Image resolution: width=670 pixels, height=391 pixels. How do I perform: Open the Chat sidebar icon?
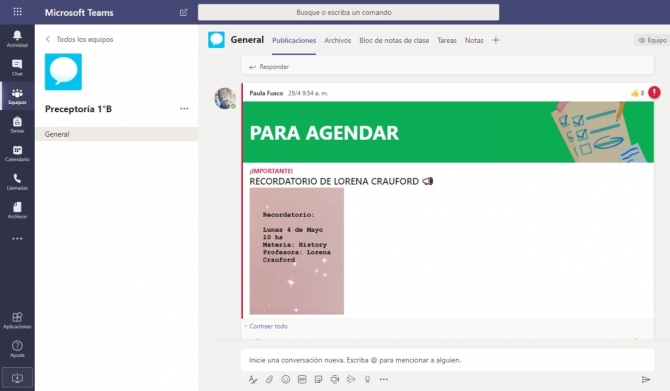click(x=17, y=68)
